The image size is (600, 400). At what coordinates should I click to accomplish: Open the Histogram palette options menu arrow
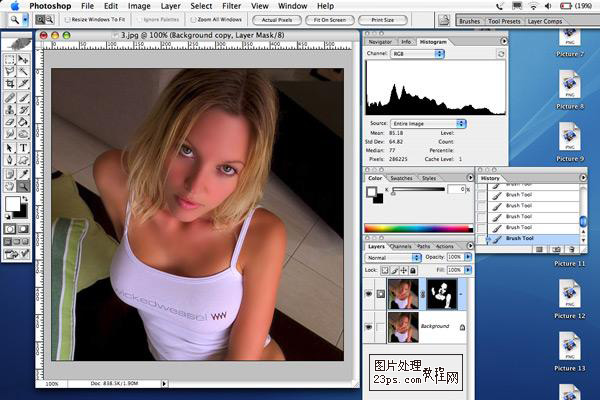point(504,41)
